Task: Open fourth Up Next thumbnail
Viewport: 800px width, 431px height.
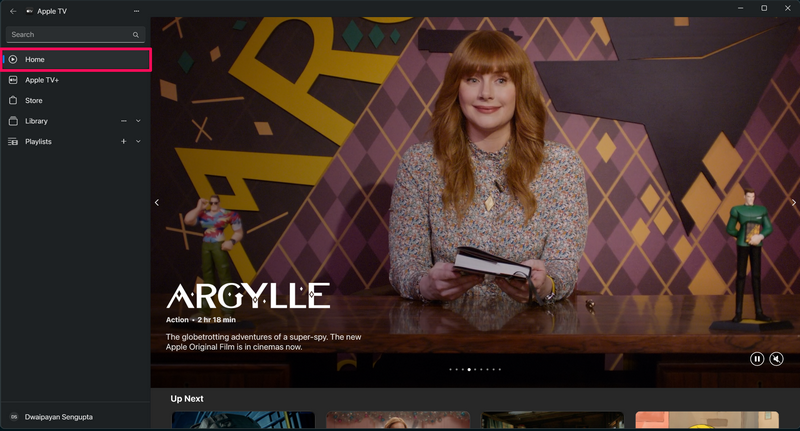Action: pyautogui.click(x=707, y=420)
